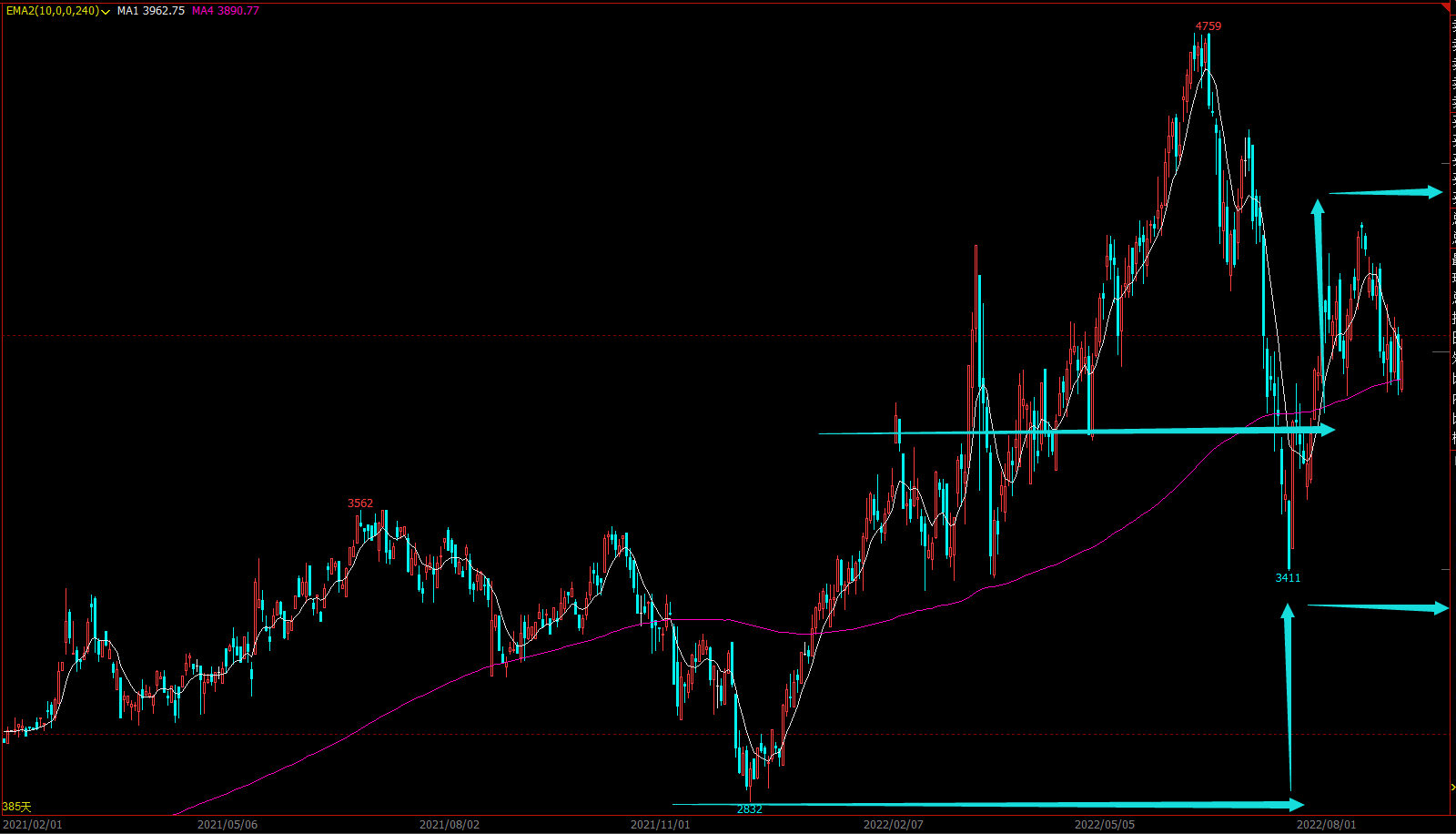Screen dimensions: 1456x834
Task: Click the red corner triangle at top right
Action: tap(1446, 7)
